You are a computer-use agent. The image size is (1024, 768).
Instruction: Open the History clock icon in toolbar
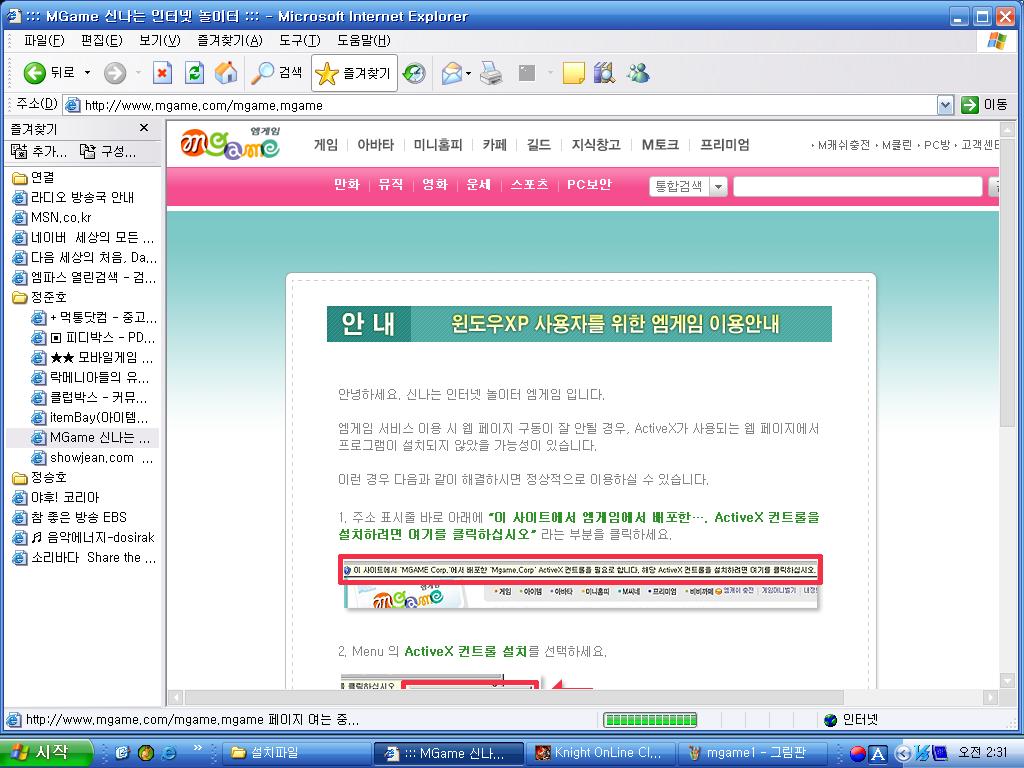click(414, 73)
